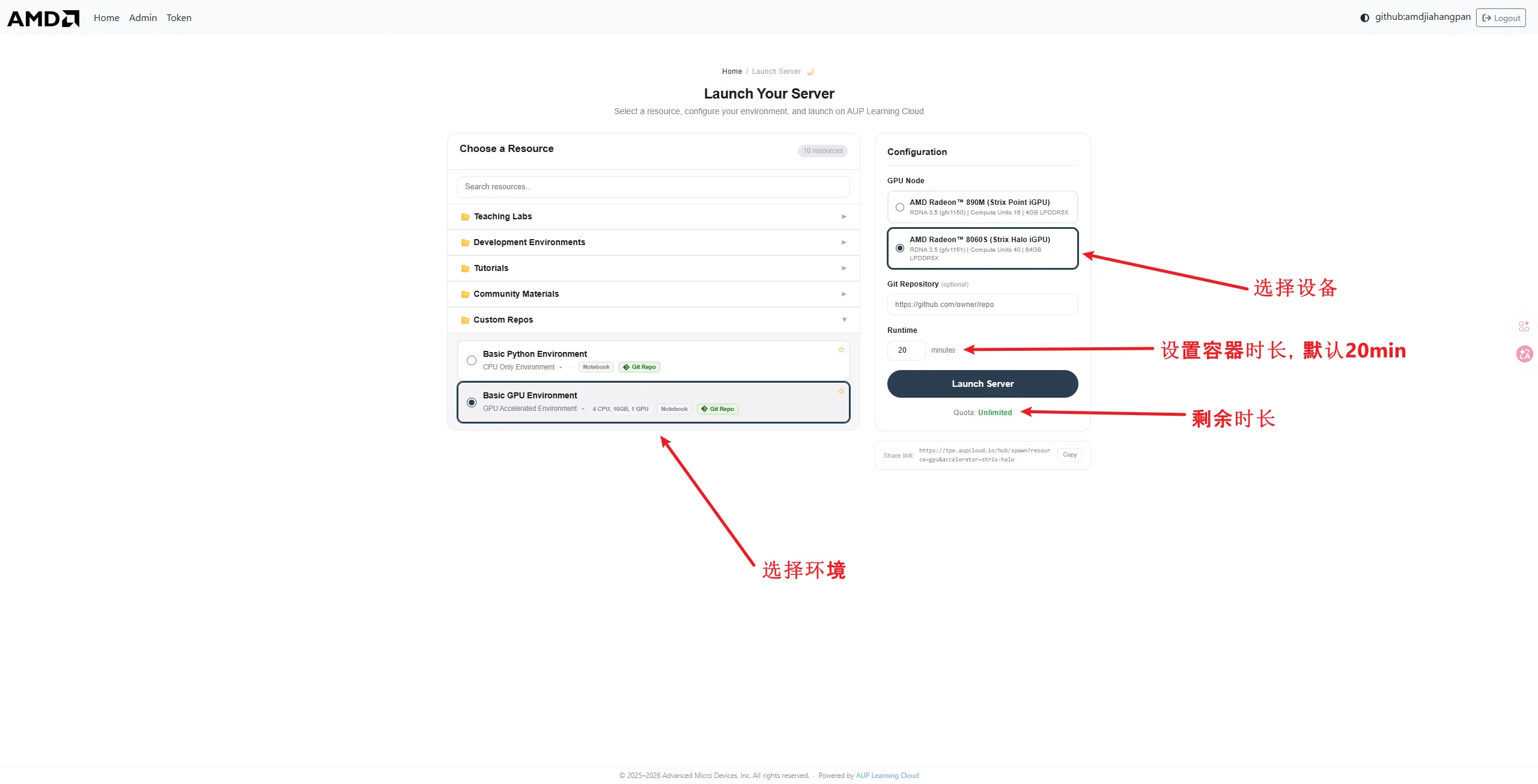The width and height of the screenshot is (1538, 784).
Task: Click the "Choose a Resource" panel title
Action: [506, 149]
